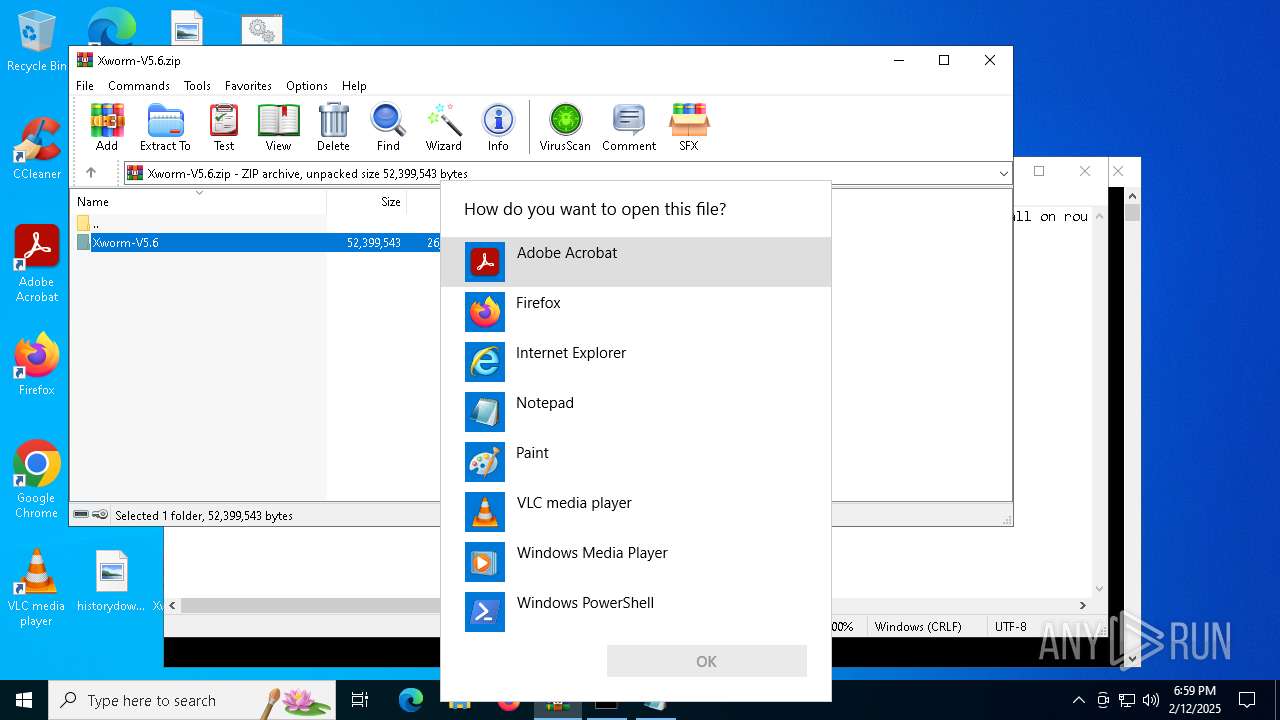1280x720 pixels.
Task: Select the Xworm-V5.6 folder row
Action: [x=256, y=242]
